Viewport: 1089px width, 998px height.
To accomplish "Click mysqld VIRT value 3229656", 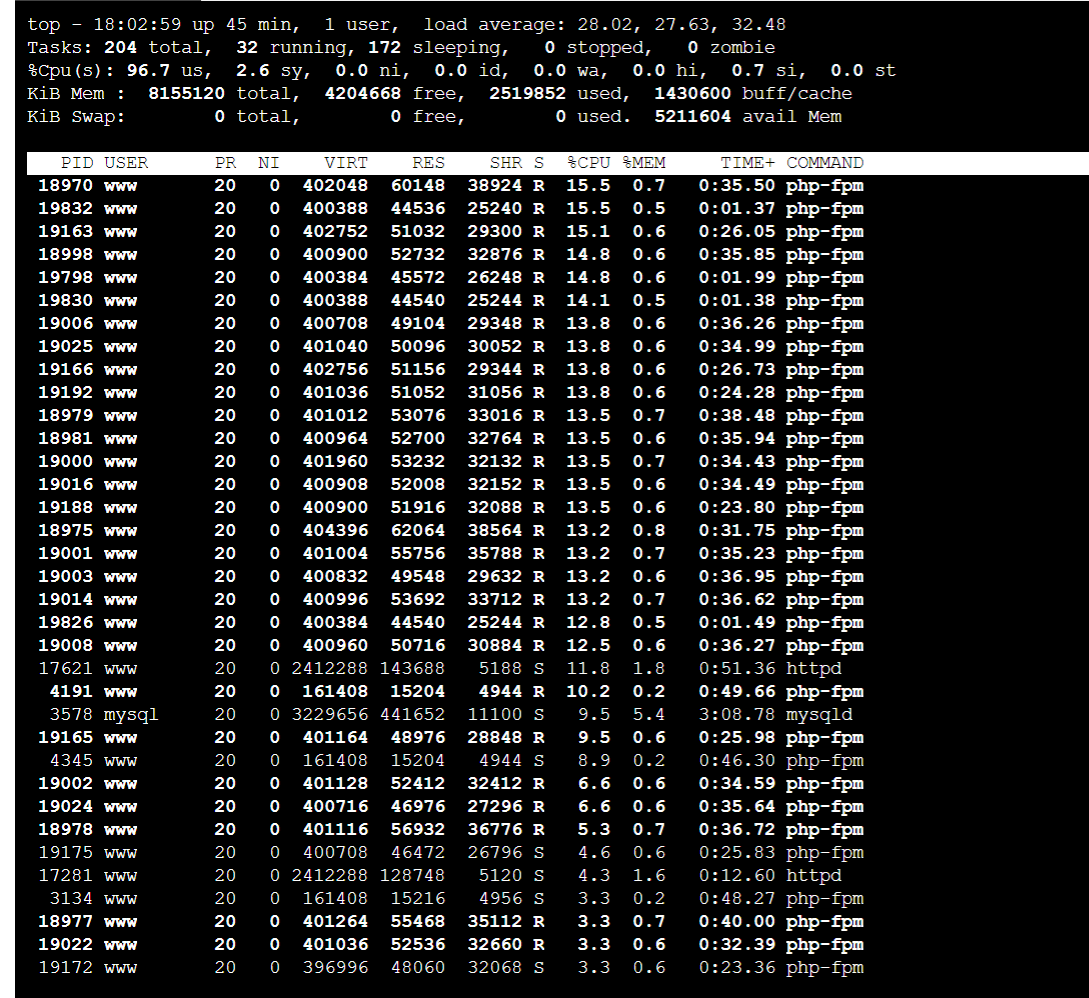I will pyautogui.click(x=329, y=715).
